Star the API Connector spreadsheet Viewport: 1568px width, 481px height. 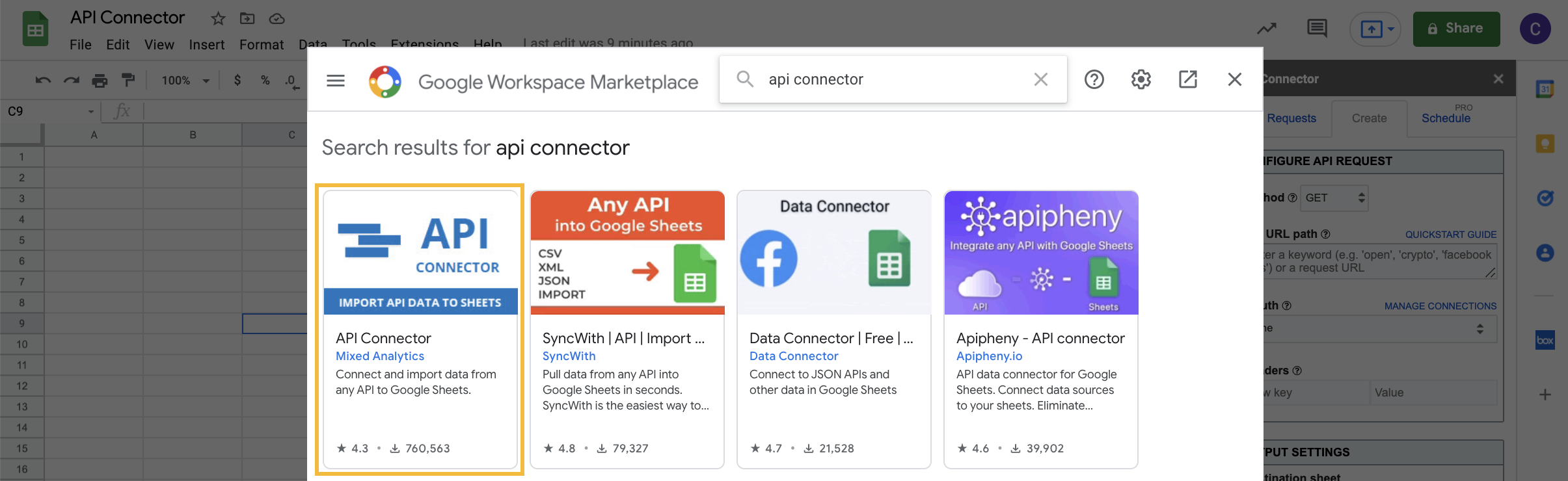click(218, 19)
